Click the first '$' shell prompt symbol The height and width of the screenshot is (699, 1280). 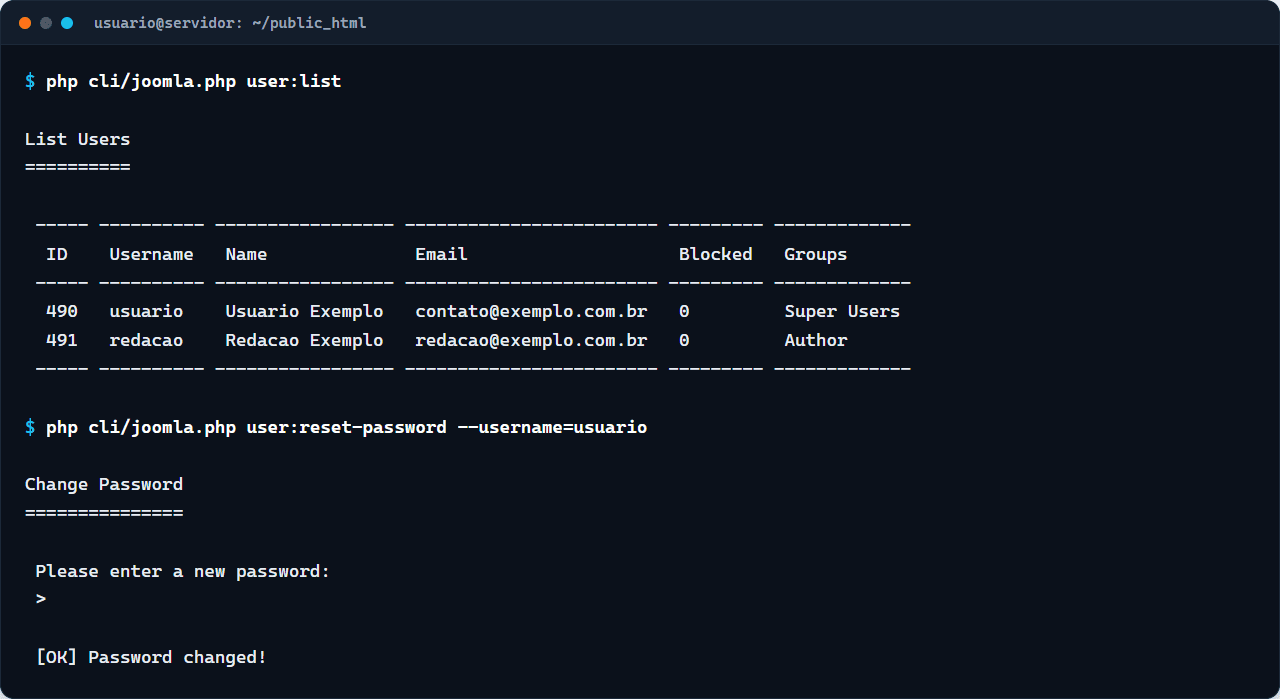click(x=30, y=81)
